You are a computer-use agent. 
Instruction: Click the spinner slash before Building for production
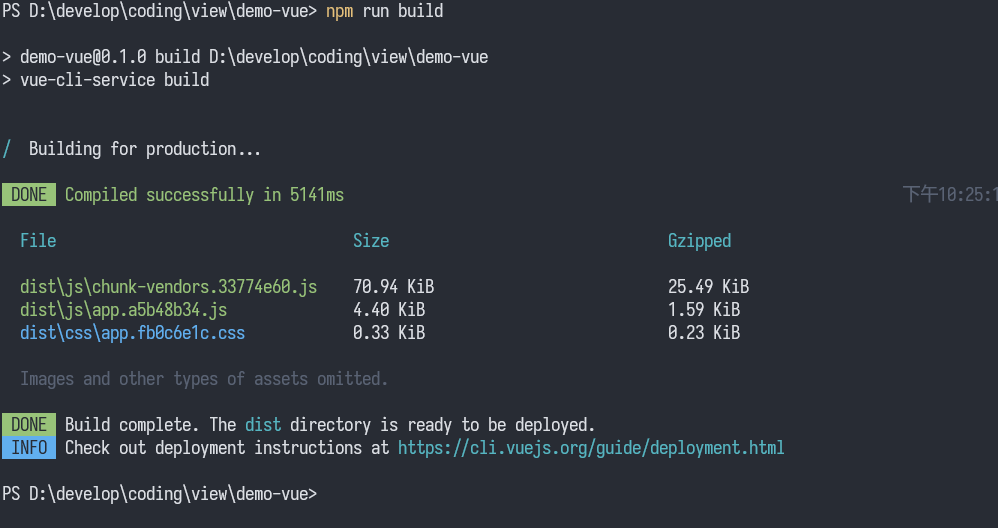[6, 149]
